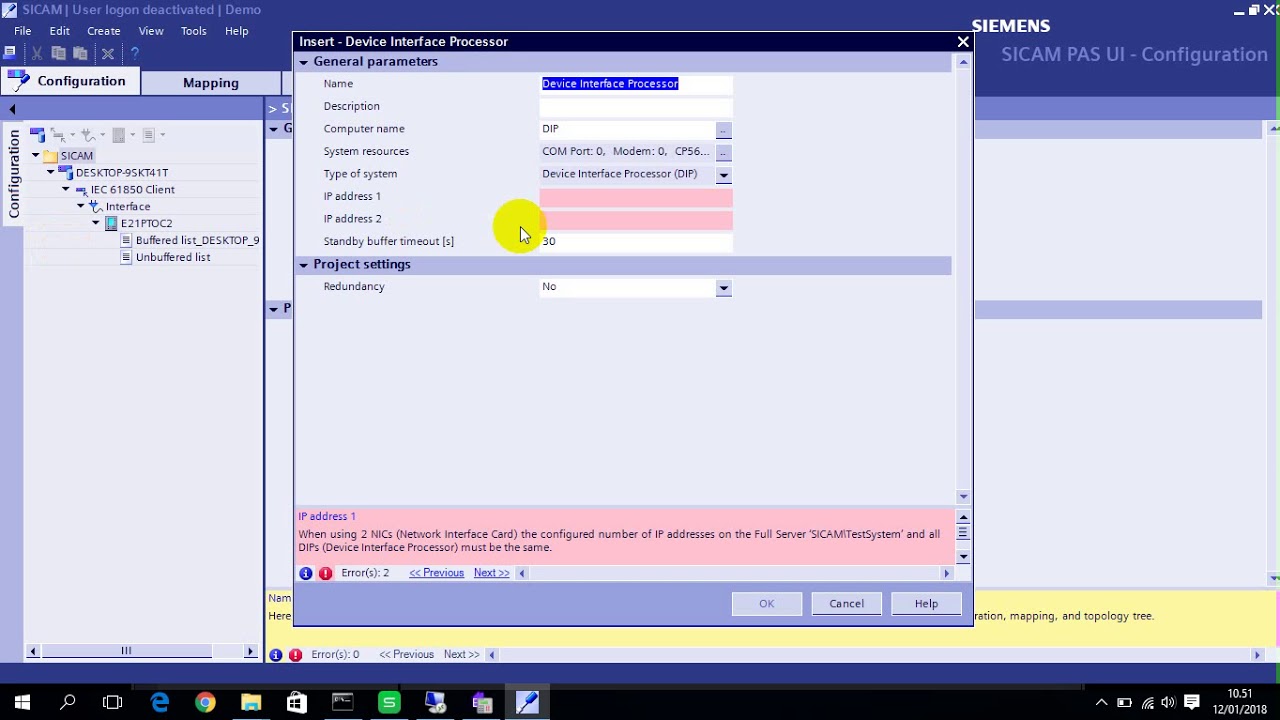Click the browse button beside System resources

coord(723,152)
